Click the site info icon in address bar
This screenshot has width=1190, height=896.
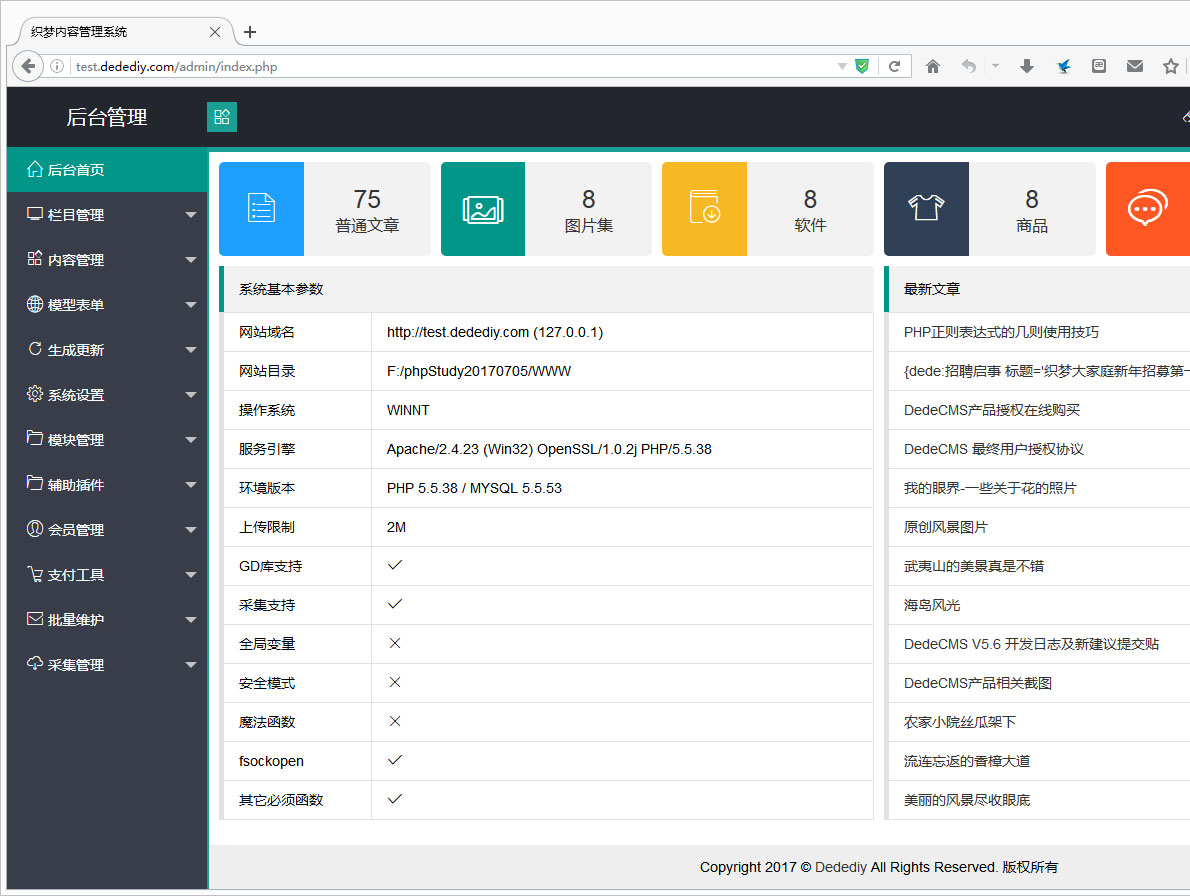click(x=57, y=66)
